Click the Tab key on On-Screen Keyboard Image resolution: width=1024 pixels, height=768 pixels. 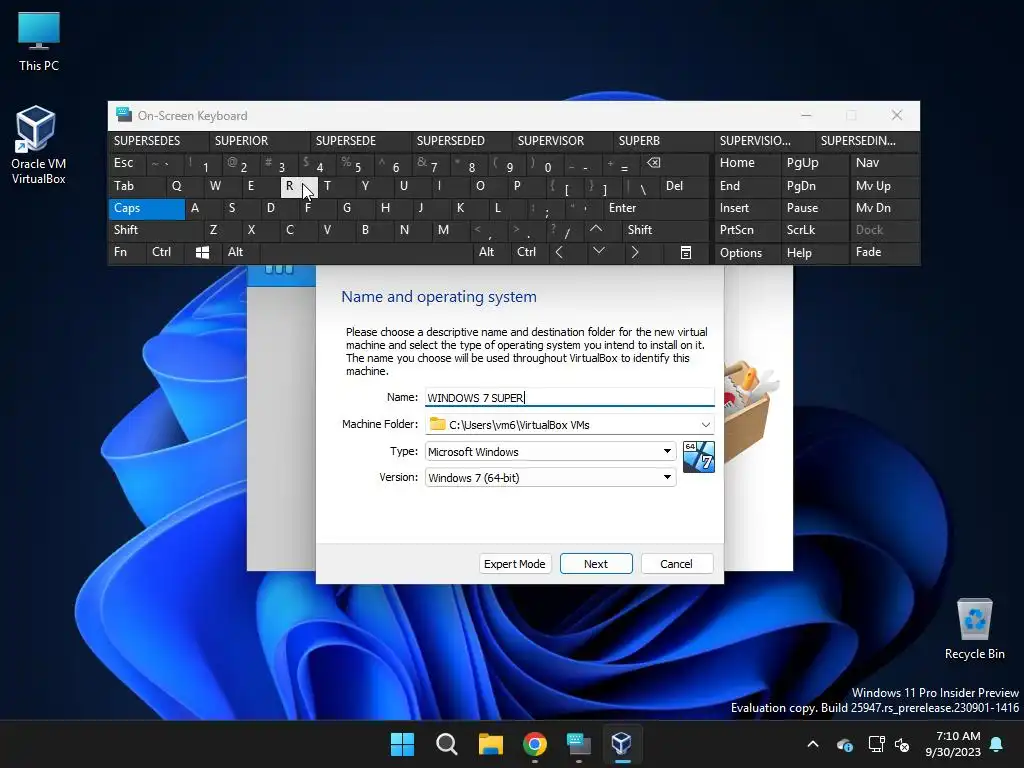pos(136,186)
